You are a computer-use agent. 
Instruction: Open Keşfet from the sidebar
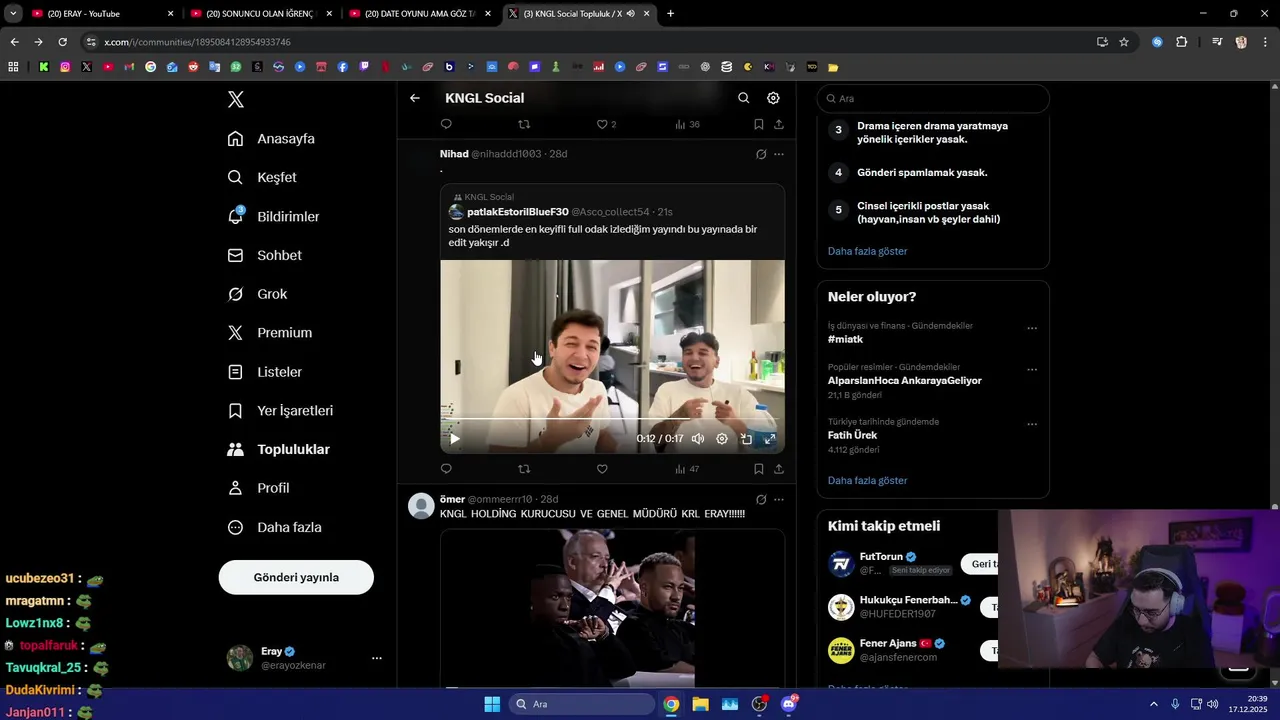click(262, 177)
